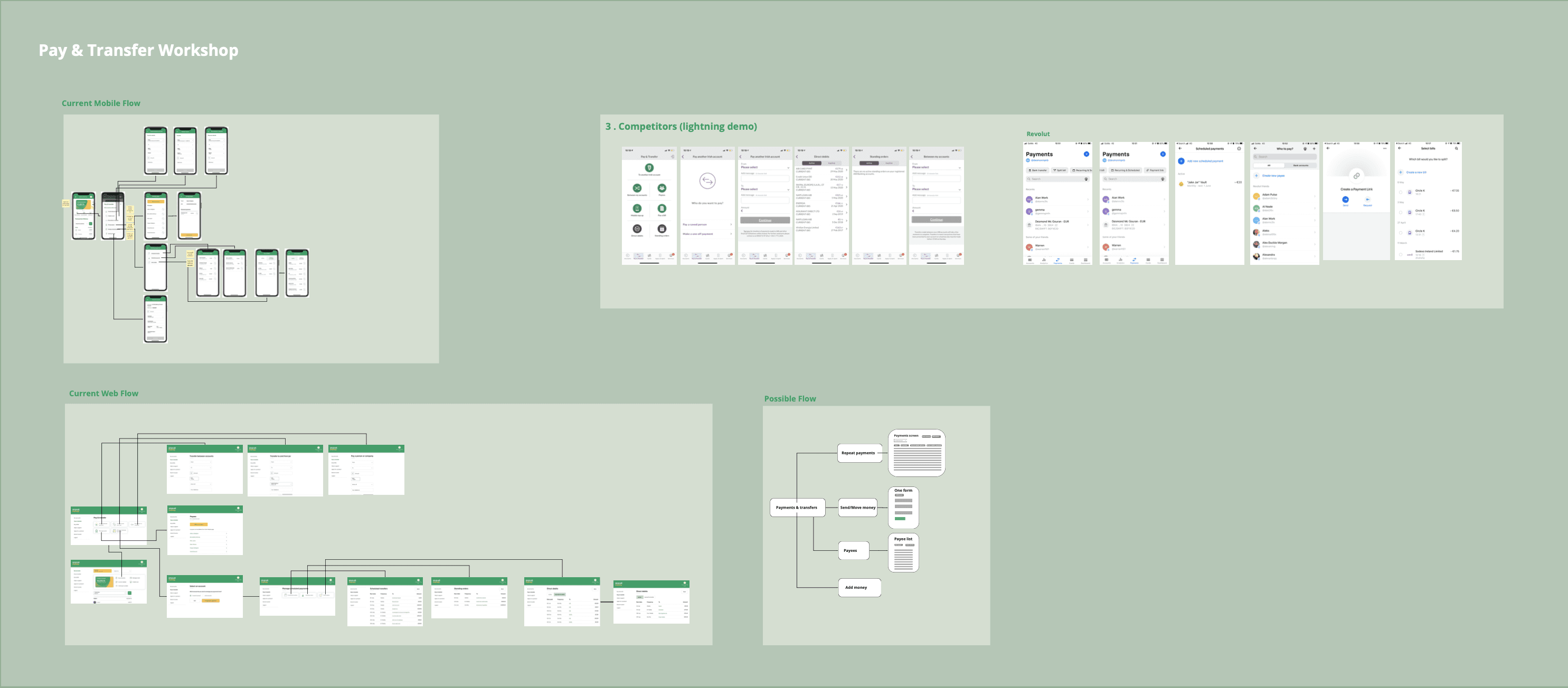
Task: Click the 'Pay a bill' document icon
Action: pos(662,208)
